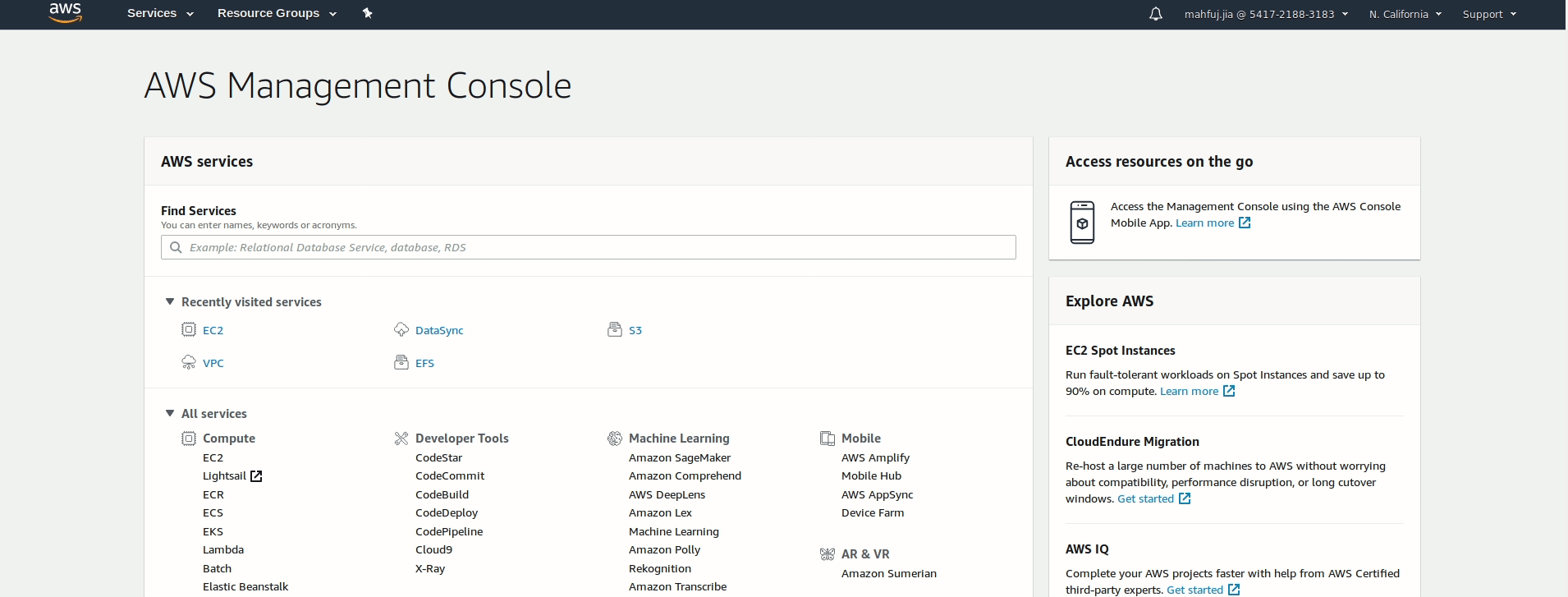1568x597 pixels.
Task: Open the Resource Groups dropdown
Action: 277,13
